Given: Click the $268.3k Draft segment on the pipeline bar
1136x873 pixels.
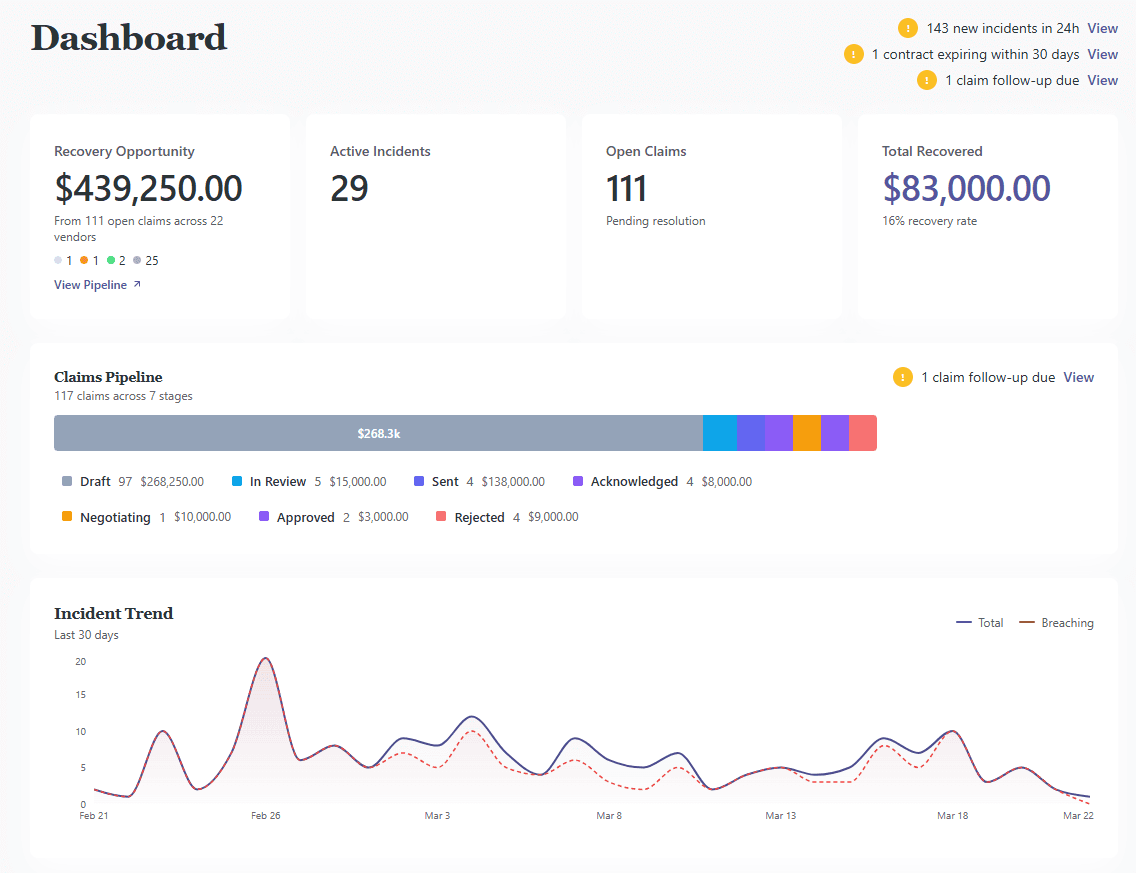Looking at the screenshot, I should click(x=380, y=432).
